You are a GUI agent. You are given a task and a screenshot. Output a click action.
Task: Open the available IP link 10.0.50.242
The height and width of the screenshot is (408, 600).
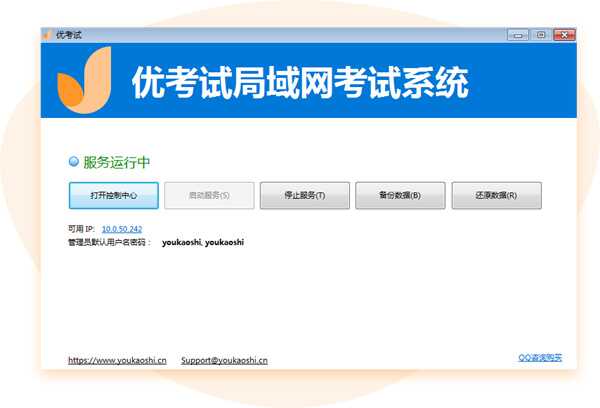click(x=122, y=229)
